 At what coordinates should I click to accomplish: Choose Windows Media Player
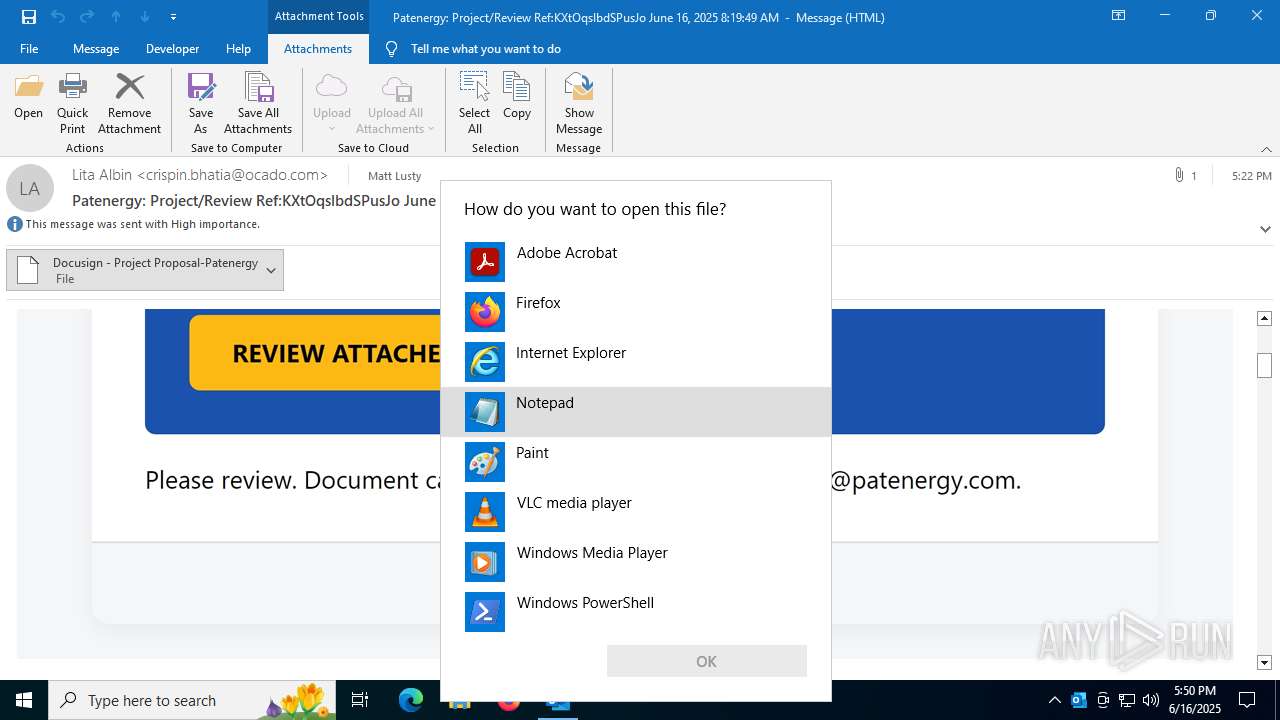point(636,562)
